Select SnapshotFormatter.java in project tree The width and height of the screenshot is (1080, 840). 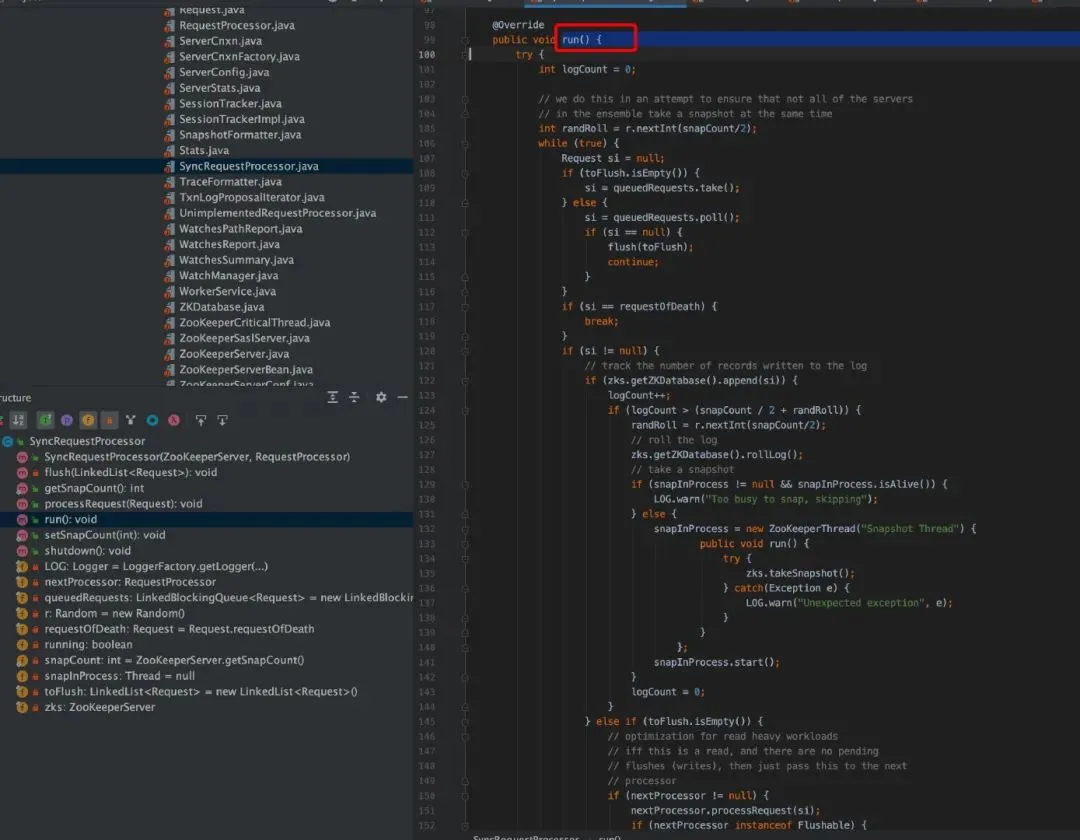(240, 135)
